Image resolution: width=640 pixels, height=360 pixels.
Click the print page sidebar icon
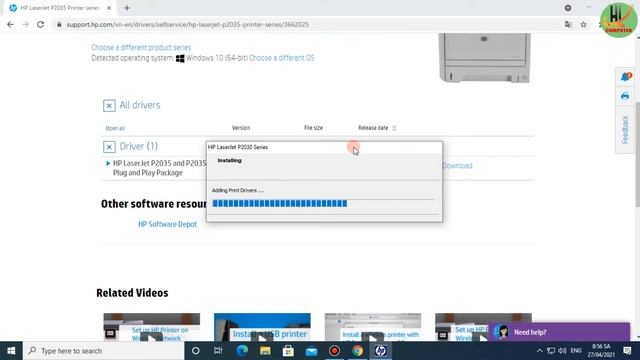[x=625, y=96]
